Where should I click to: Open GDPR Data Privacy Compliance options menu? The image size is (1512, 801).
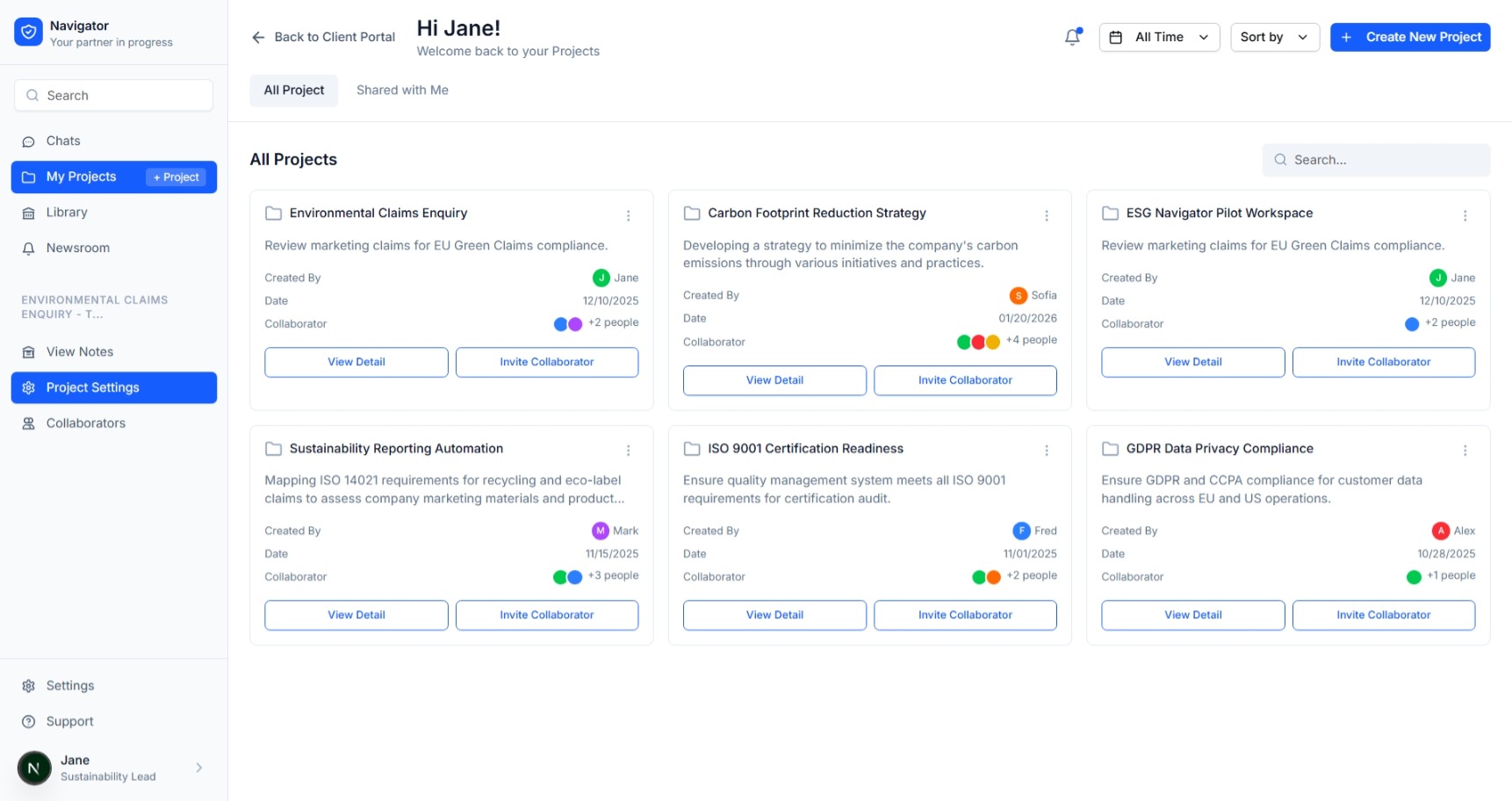(1465, 451)
